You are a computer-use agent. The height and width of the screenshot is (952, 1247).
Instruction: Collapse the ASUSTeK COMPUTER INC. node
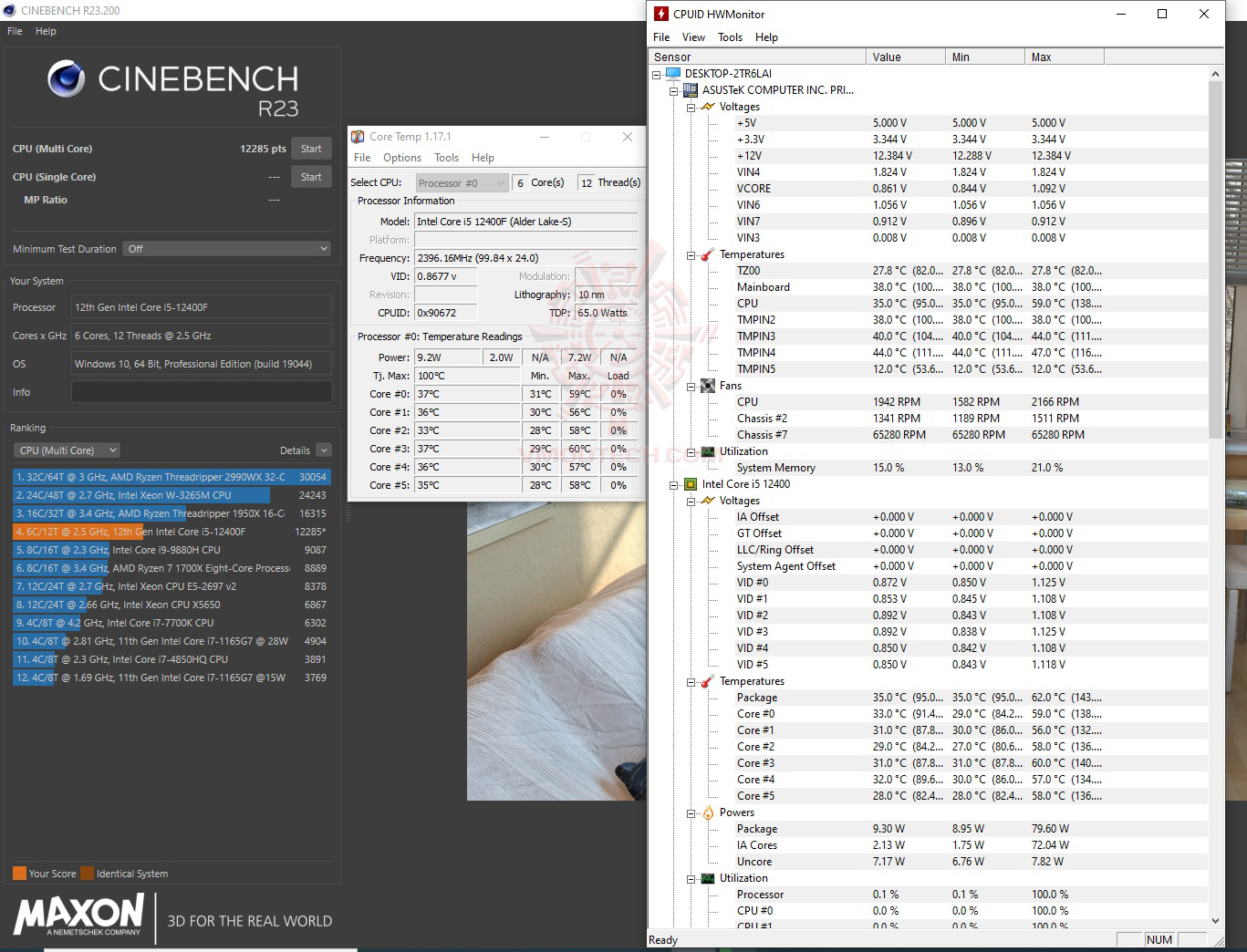674,91
